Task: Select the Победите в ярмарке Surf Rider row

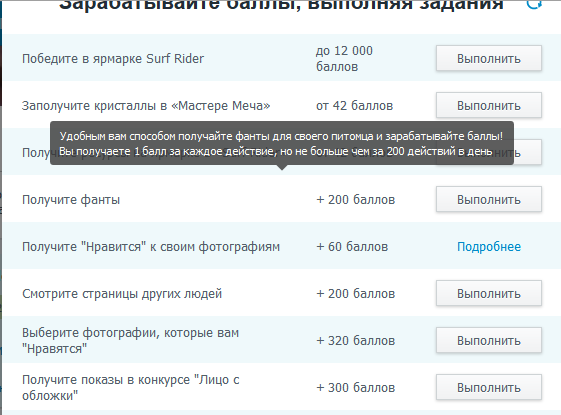Action: (x=282, y=58)
